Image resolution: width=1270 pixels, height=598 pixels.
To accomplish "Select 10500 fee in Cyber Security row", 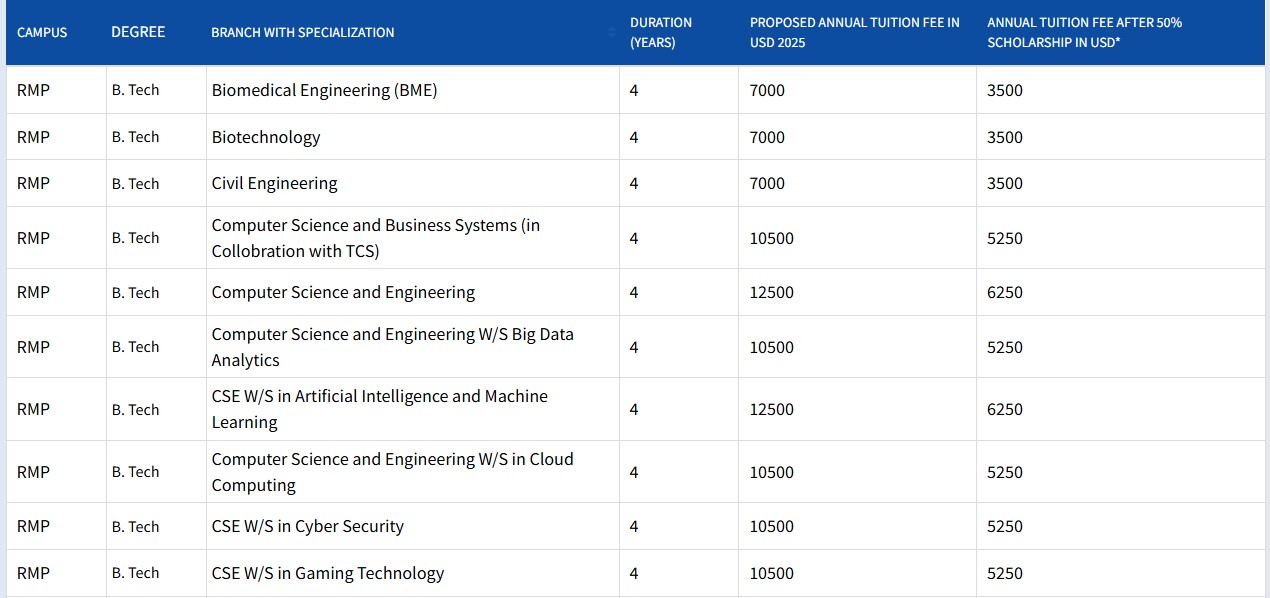I will [772, 526].
